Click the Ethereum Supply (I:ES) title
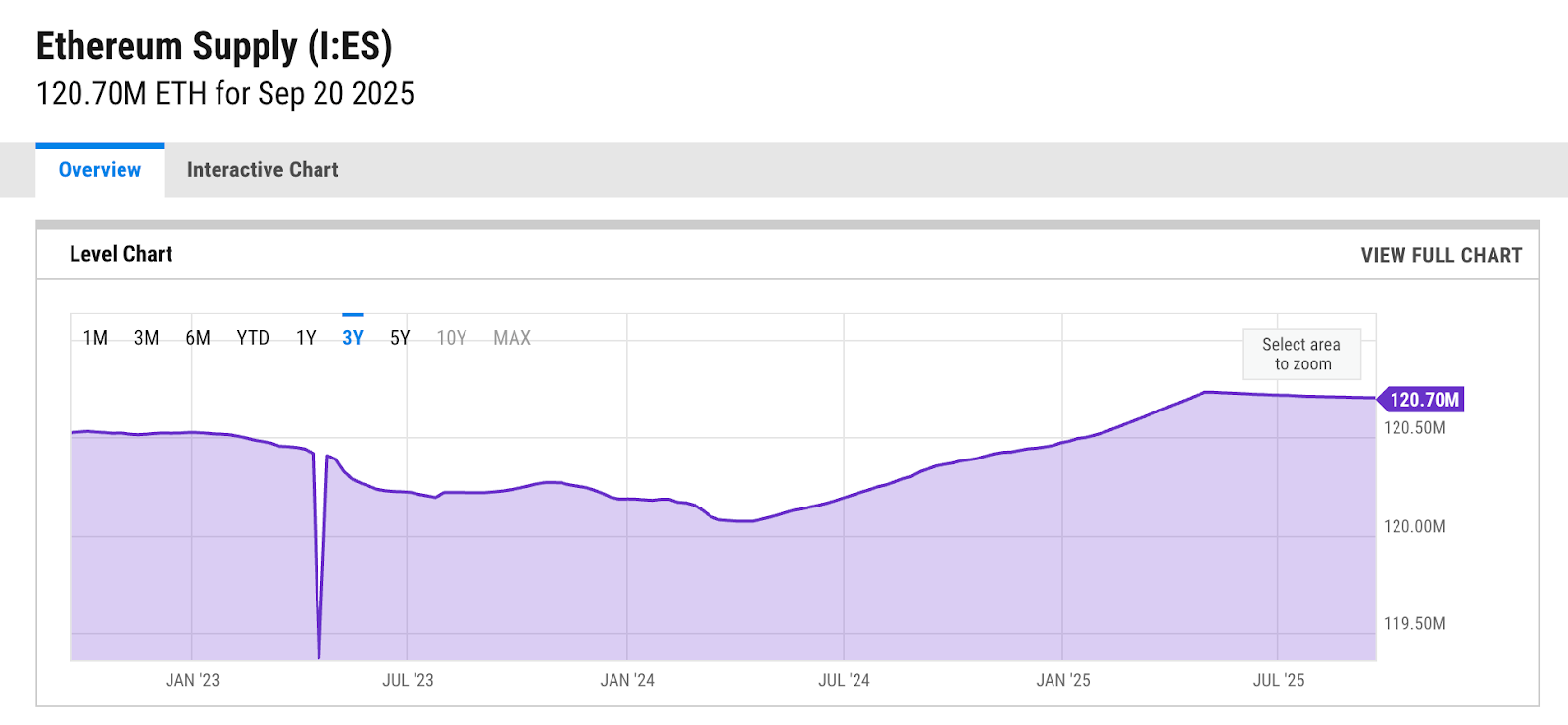This screenshot has width=1568, height=725. point(214,47)
